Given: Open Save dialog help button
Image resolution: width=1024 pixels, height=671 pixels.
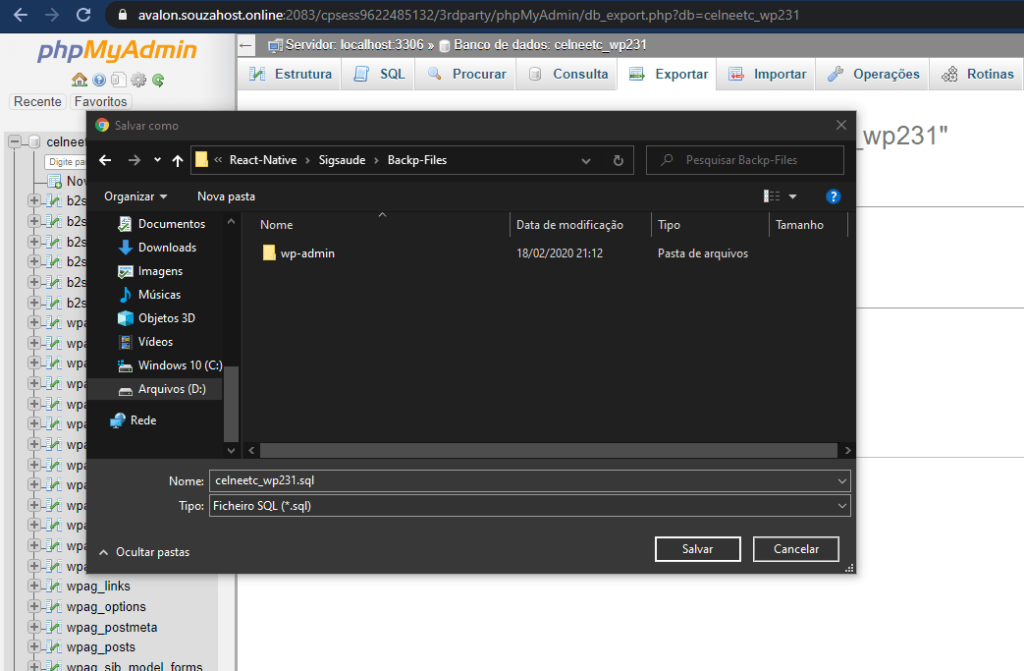Looking at the screenshot, I should coord(833,197).
